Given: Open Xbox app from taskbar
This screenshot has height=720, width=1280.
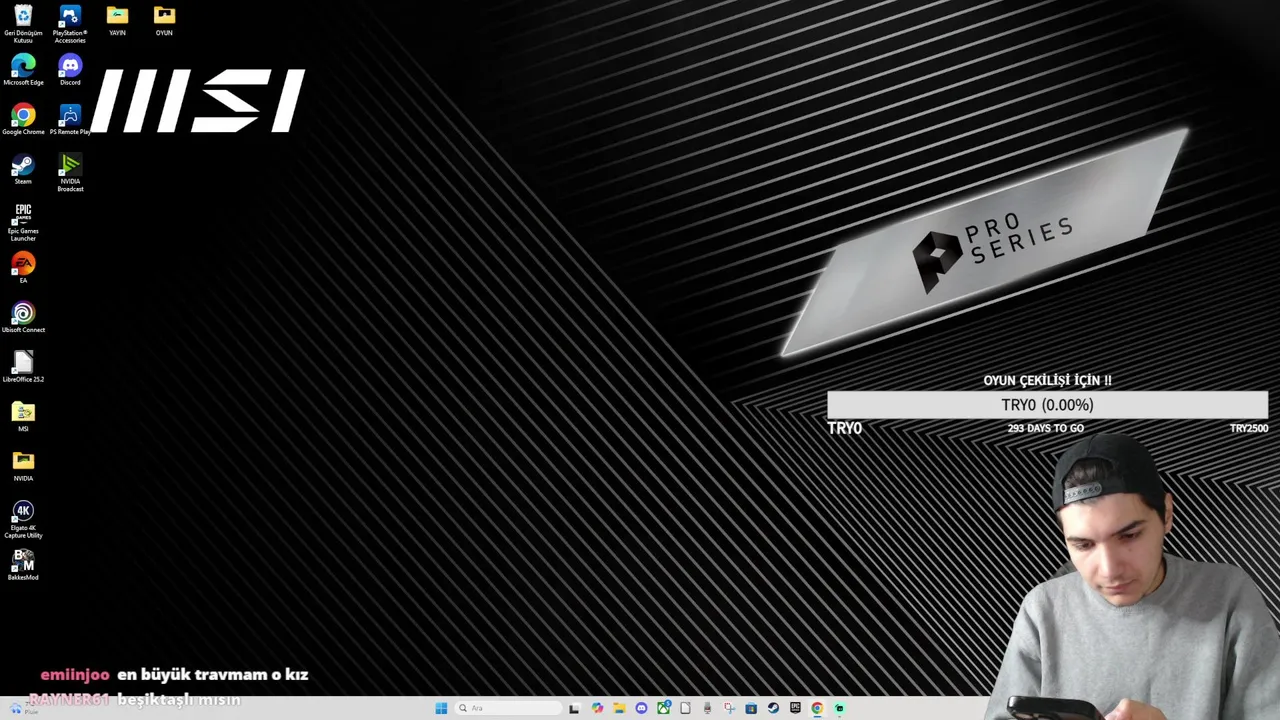Looking at the screenshot, I should point(663,708).
